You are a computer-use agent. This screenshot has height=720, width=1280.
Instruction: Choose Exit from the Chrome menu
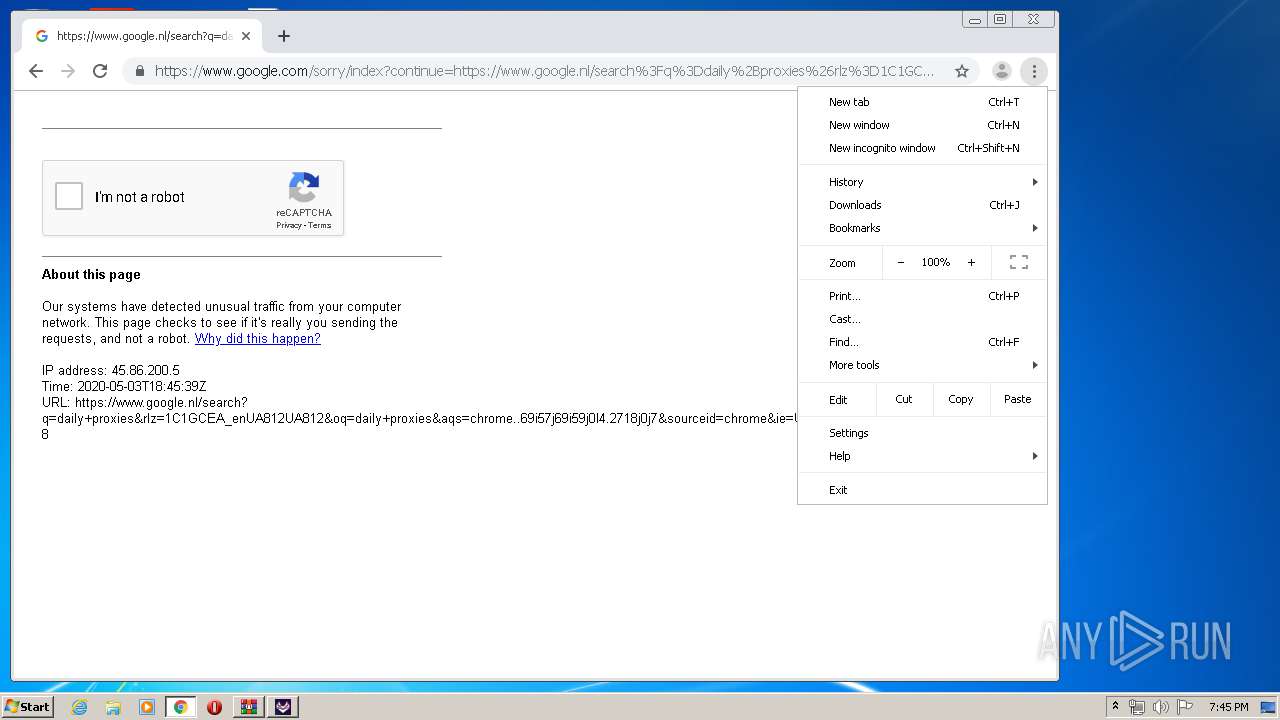click(x=922, y=490)
